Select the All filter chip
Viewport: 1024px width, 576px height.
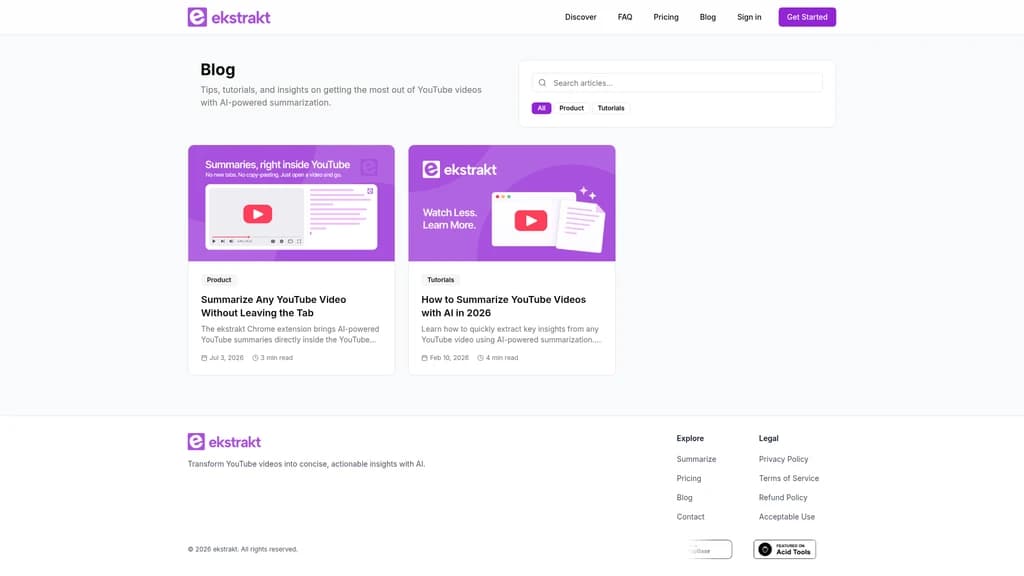coord(541,108)
